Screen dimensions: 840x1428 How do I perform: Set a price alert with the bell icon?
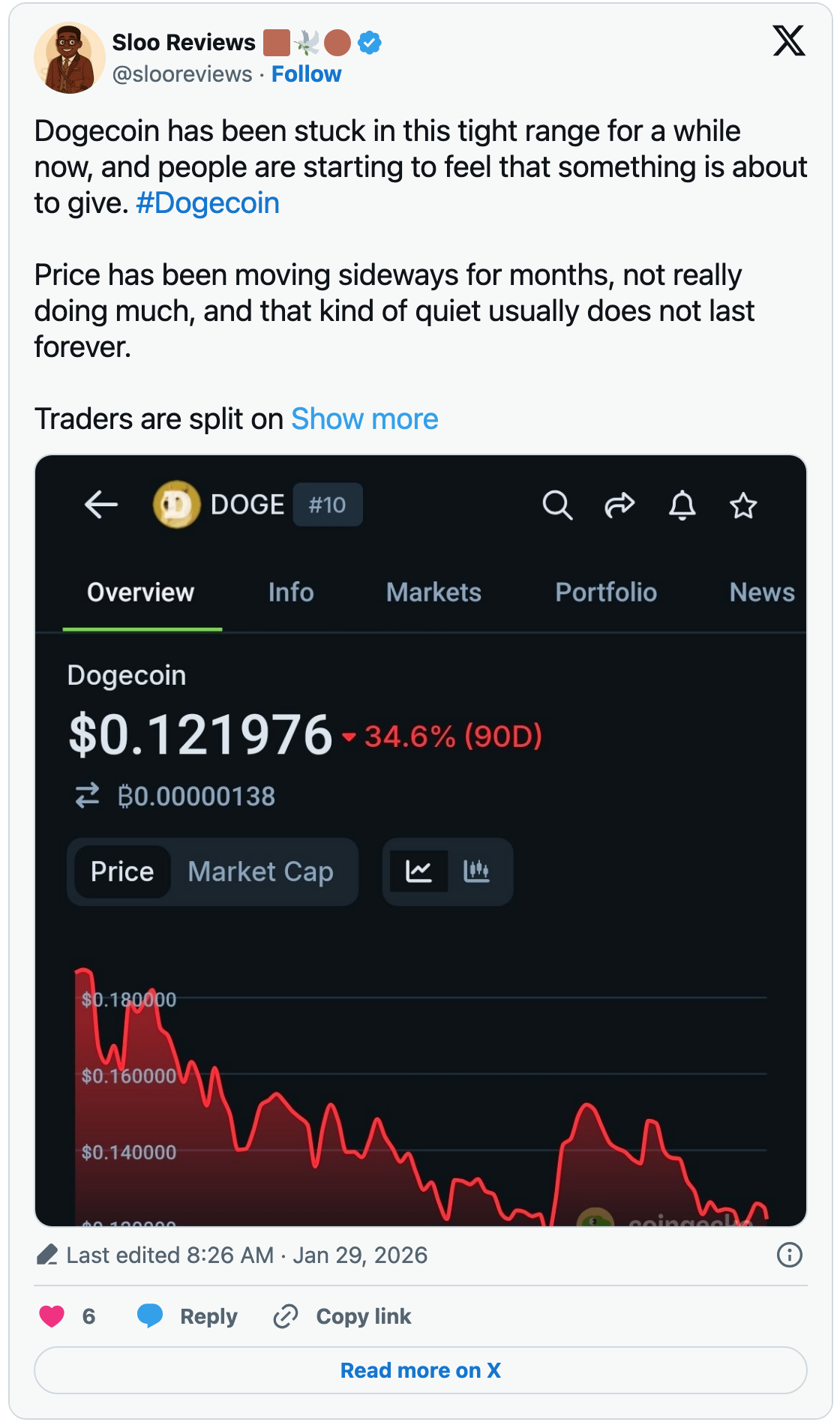[682, 505]
